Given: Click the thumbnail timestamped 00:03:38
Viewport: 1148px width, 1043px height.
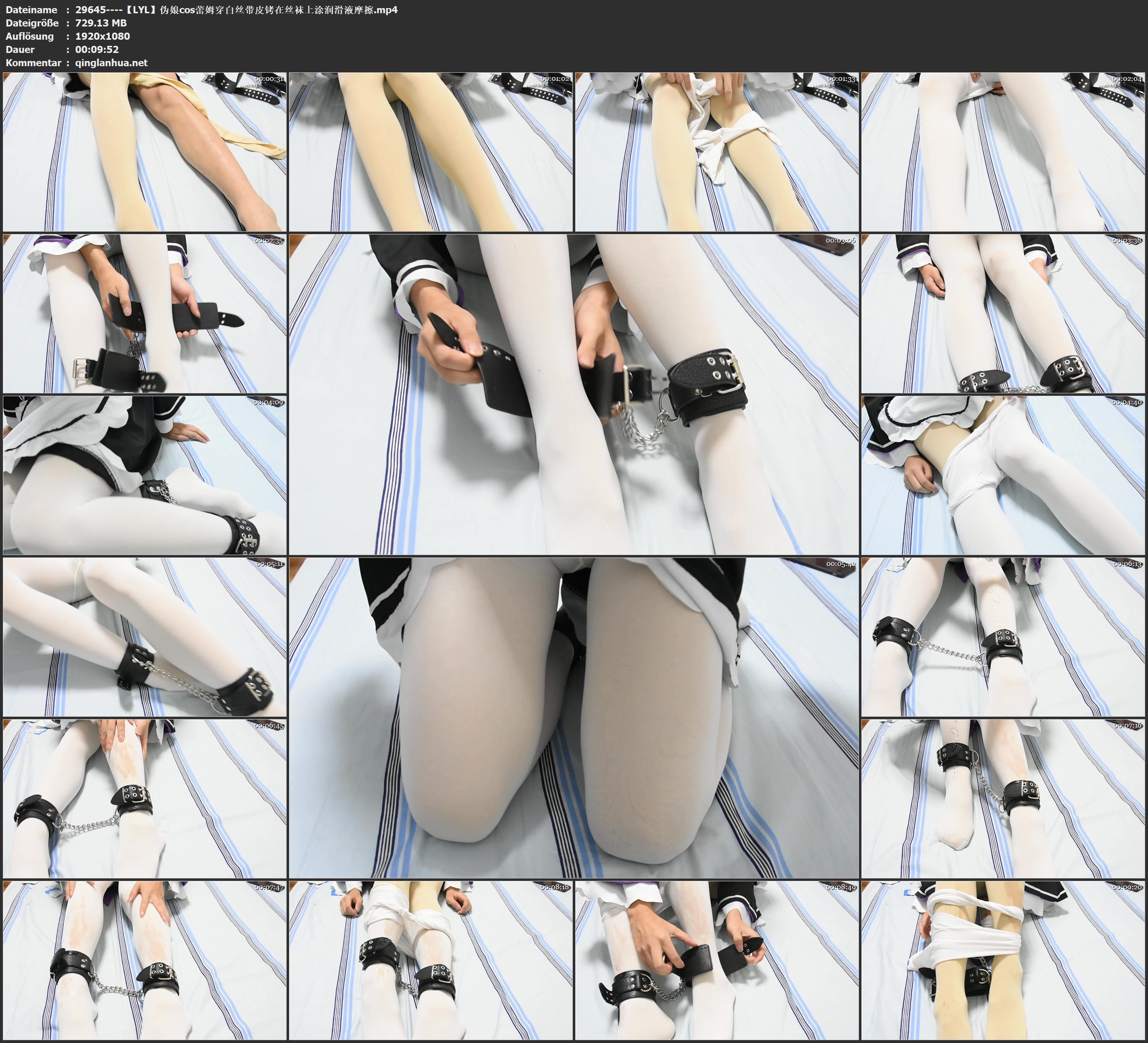Looking at the screenshot, I should (x=1003, y=313).
